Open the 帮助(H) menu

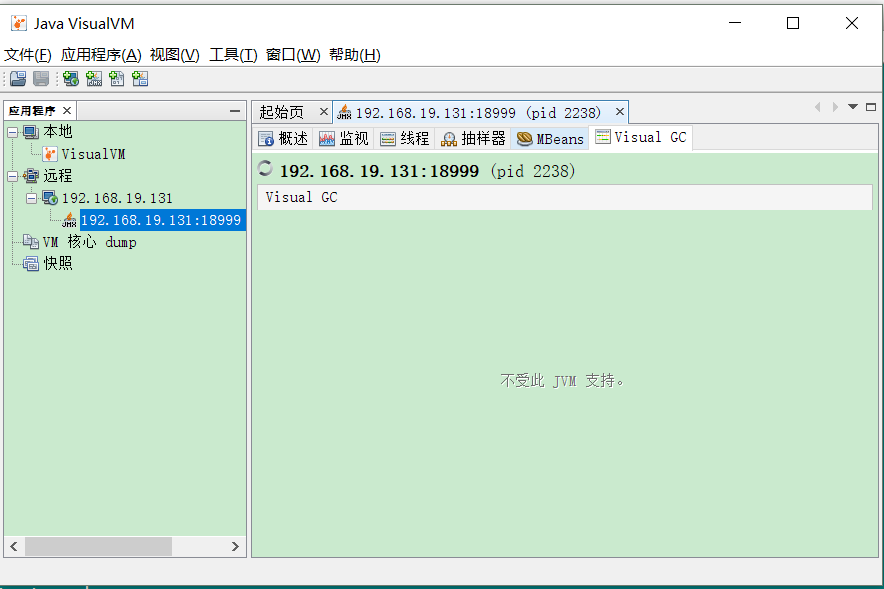(x=355, y=55)
